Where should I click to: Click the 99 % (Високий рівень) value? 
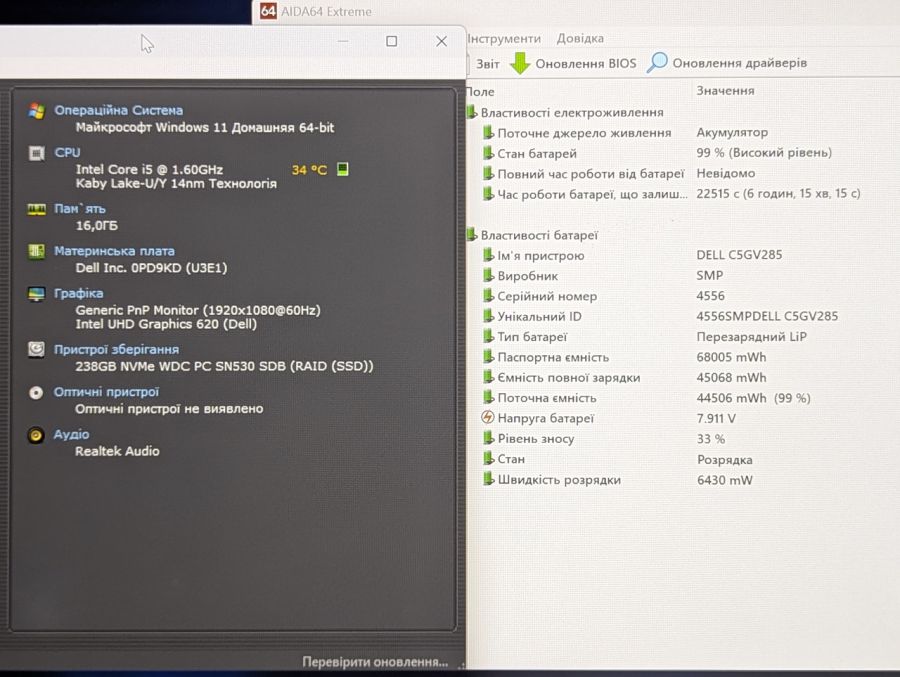point(764,152)
